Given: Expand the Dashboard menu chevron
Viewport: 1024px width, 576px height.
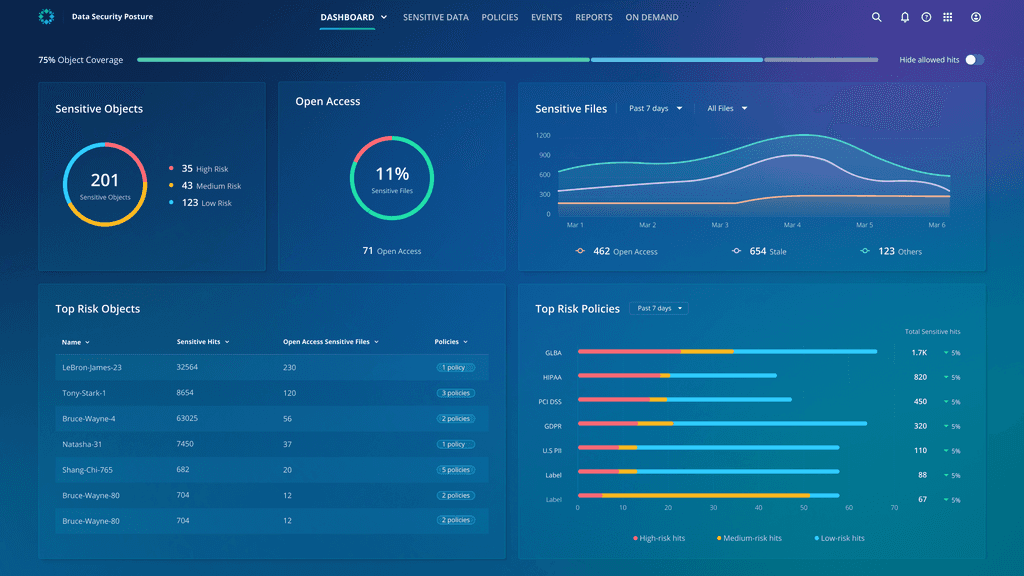Looking at the screenshot, I should pyautogui.click(x=384, y=18).
